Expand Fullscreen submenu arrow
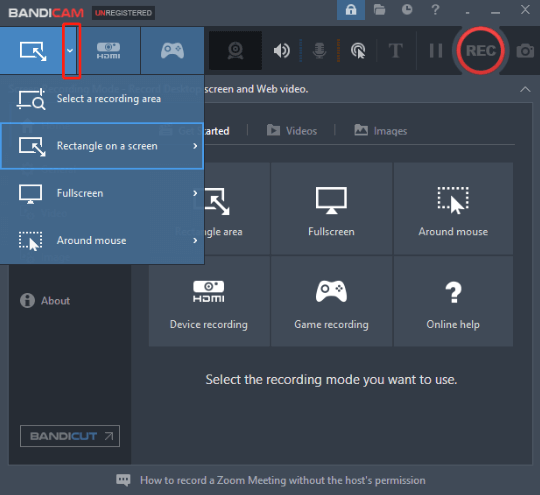The height and width of the screenshot is (495, 540). pos(195,193)
